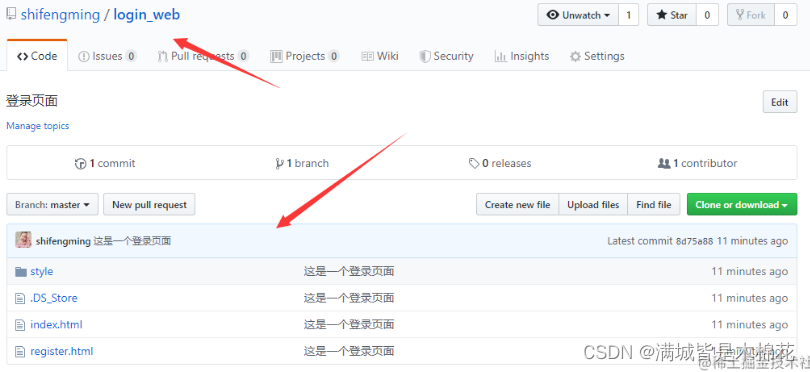
Task: Click the repository book icon beside shifengming
Action: pos(11,14)
